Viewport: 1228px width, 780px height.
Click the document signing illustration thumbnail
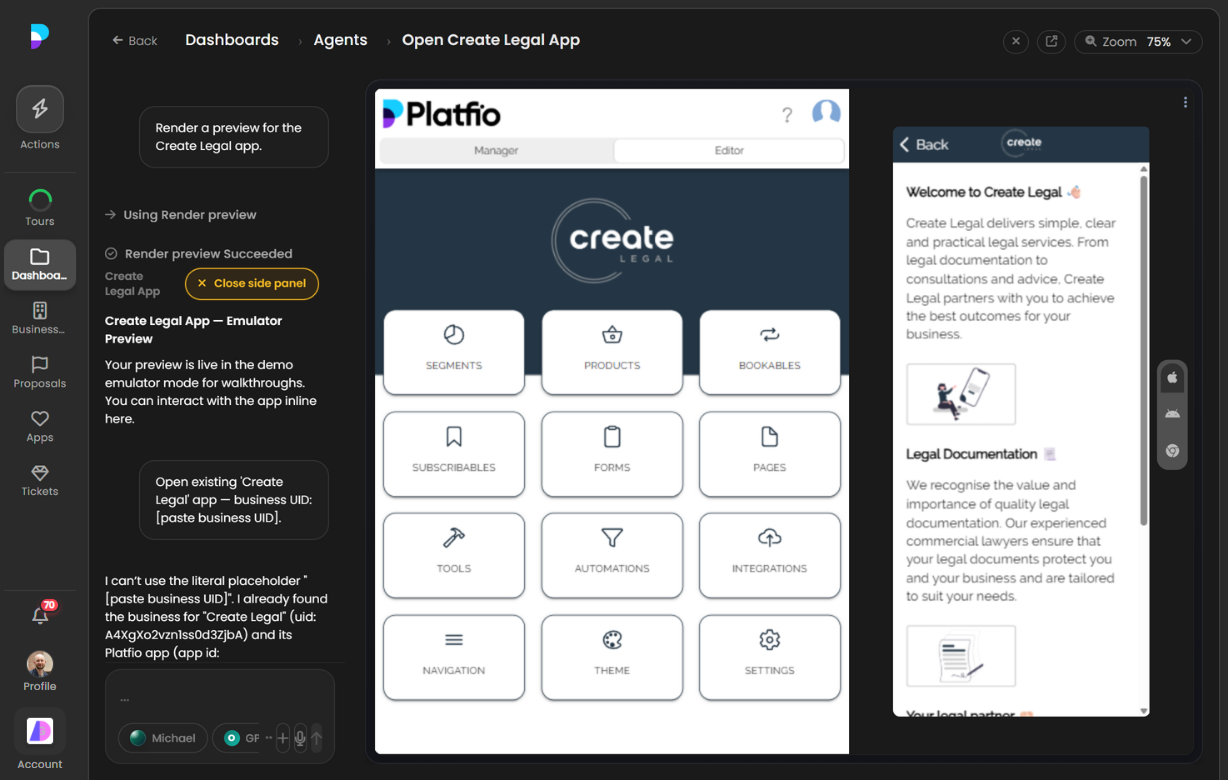(961, 656)
